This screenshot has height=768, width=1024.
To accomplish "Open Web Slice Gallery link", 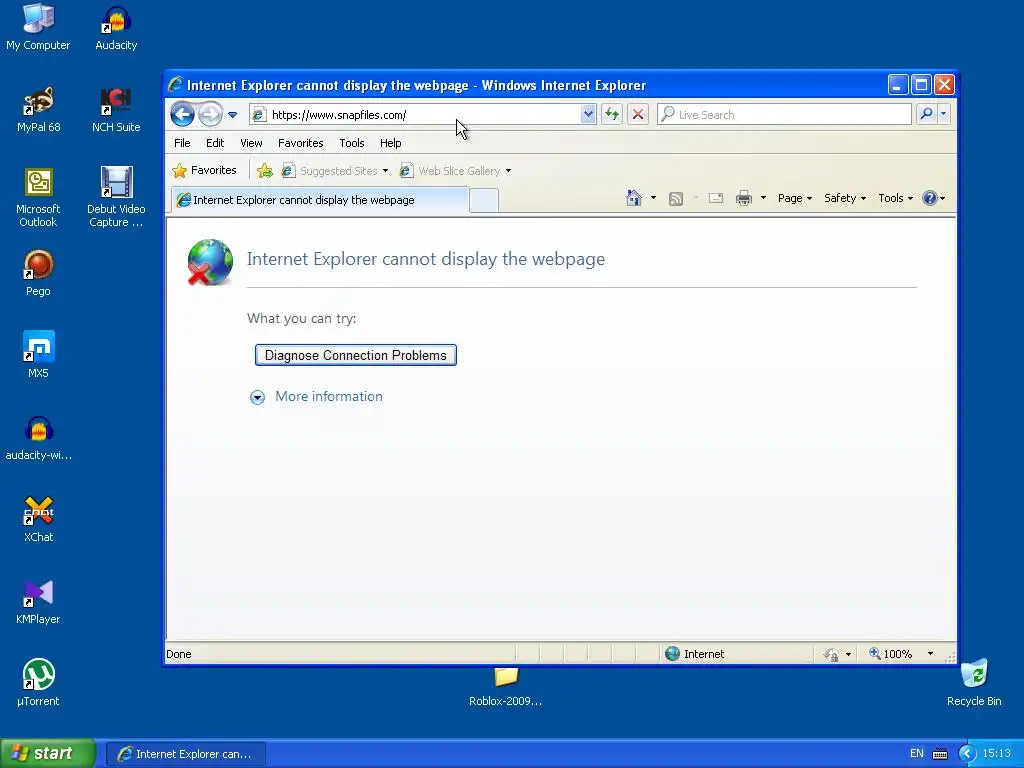I will 455,171.
